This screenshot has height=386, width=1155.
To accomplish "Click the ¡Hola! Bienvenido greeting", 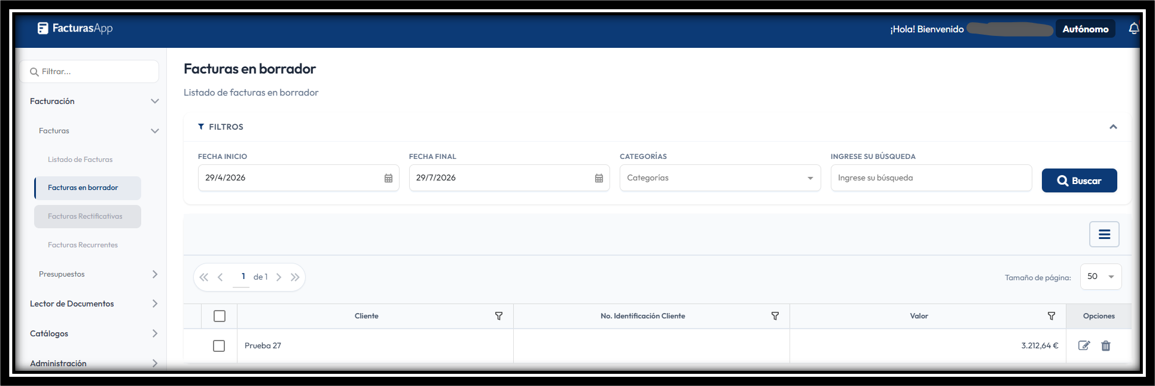I will point(927,29).
